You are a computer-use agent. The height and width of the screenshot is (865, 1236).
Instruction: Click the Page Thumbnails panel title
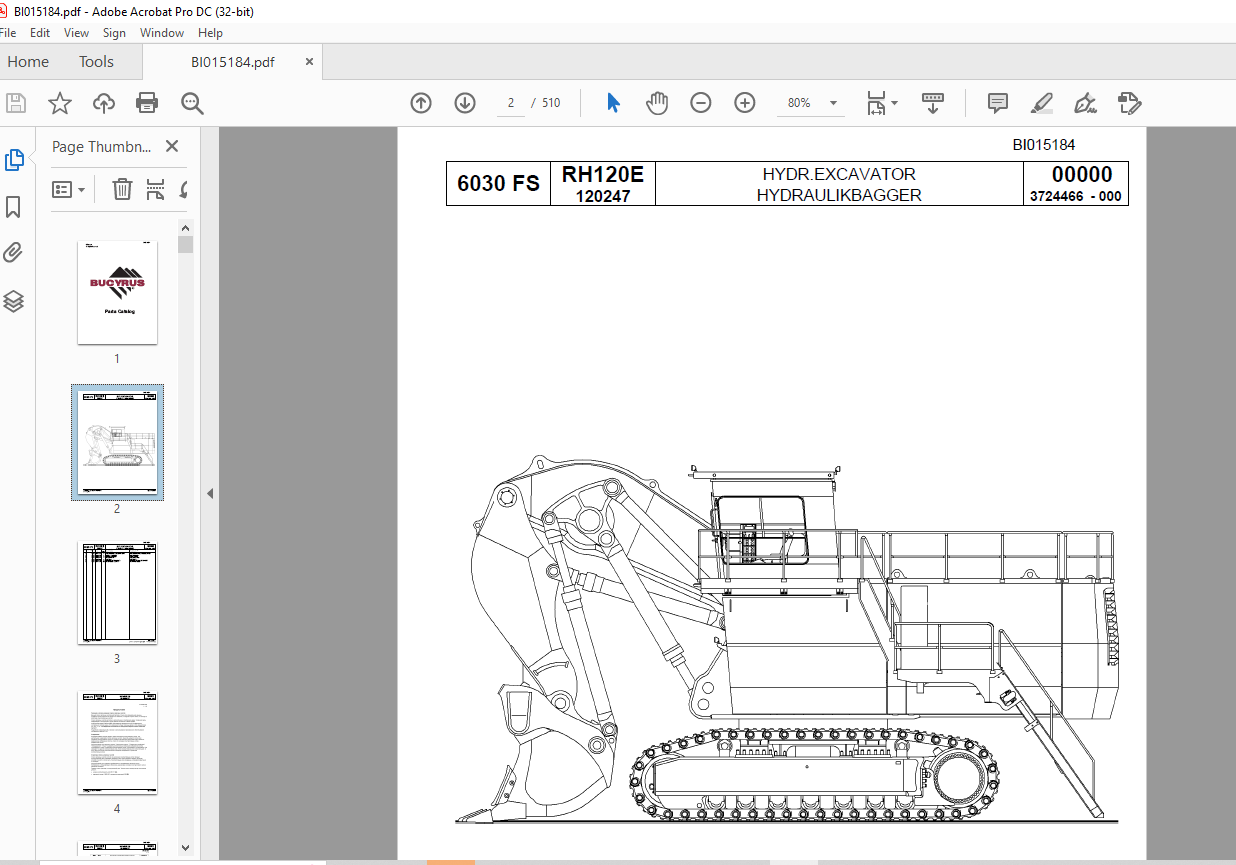[x=102, y=146]
